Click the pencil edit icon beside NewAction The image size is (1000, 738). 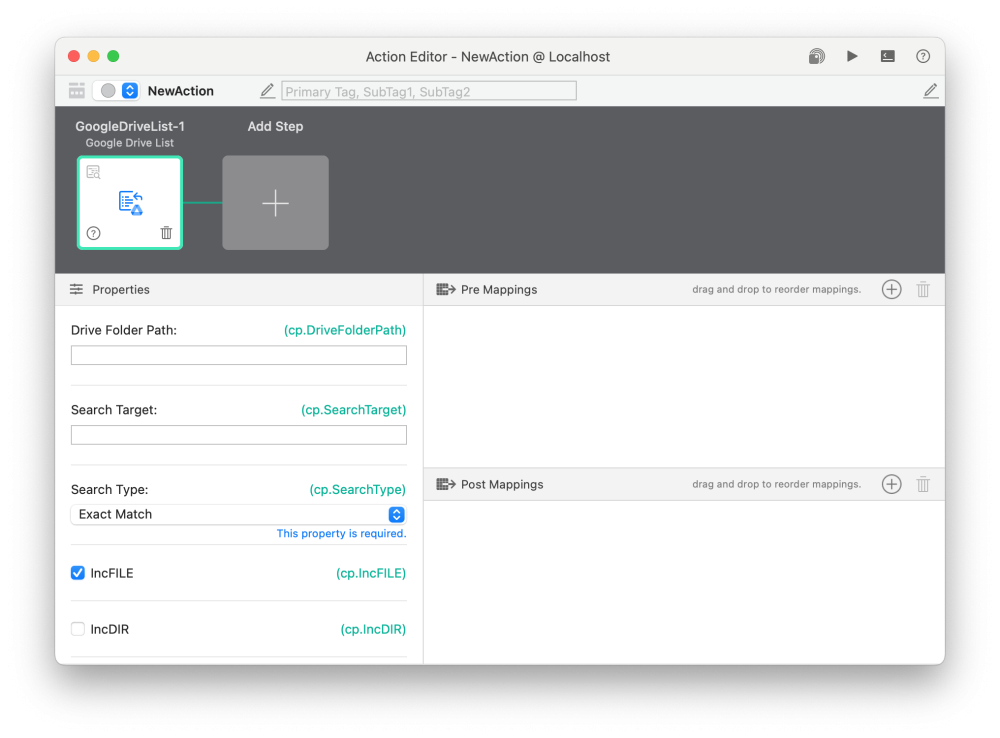coord(267,90)
